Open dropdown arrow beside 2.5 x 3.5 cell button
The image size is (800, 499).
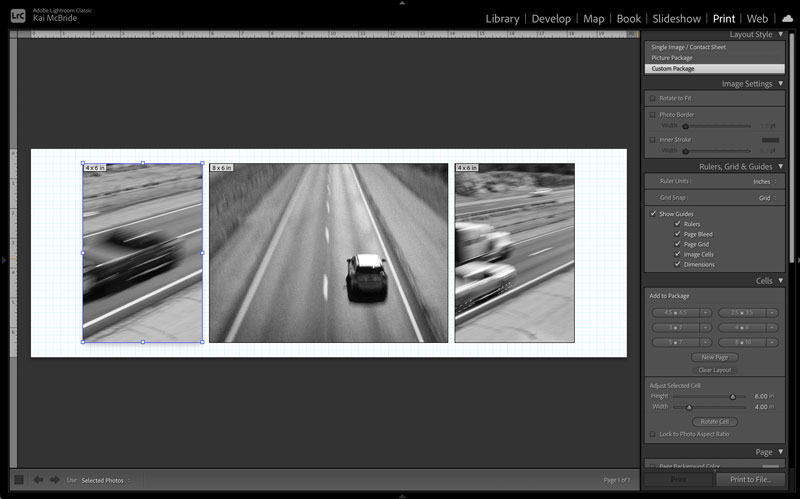click(772, 313)
